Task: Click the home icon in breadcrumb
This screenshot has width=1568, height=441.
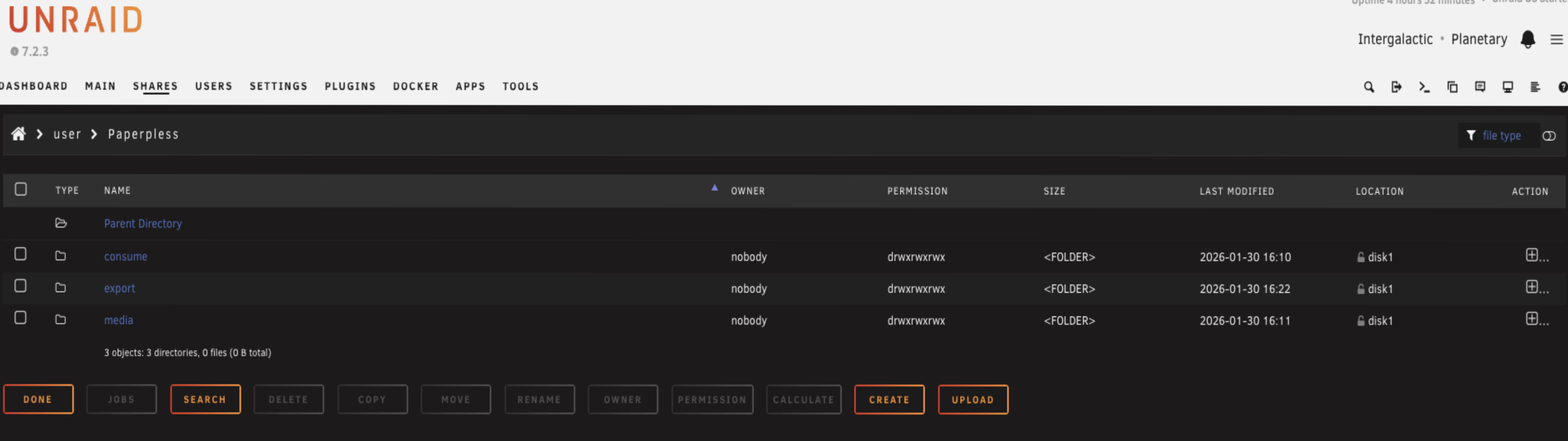Action: pos(18,134)
